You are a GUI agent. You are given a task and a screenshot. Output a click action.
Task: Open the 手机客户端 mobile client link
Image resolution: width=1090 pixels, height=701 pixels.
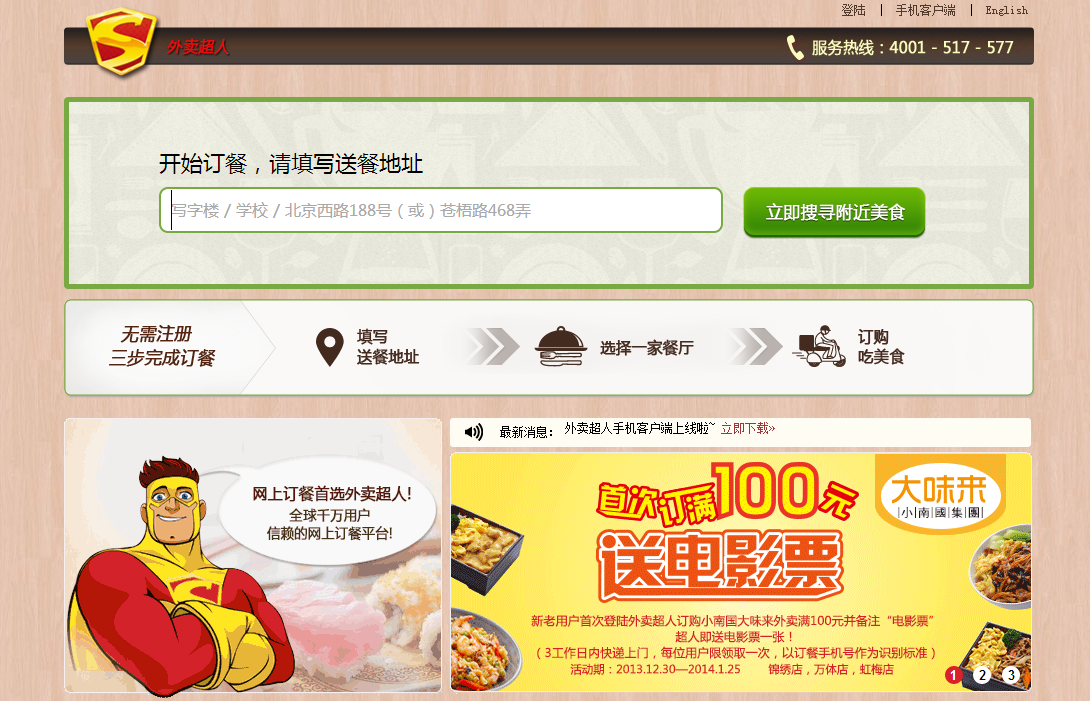pos(925,10)
